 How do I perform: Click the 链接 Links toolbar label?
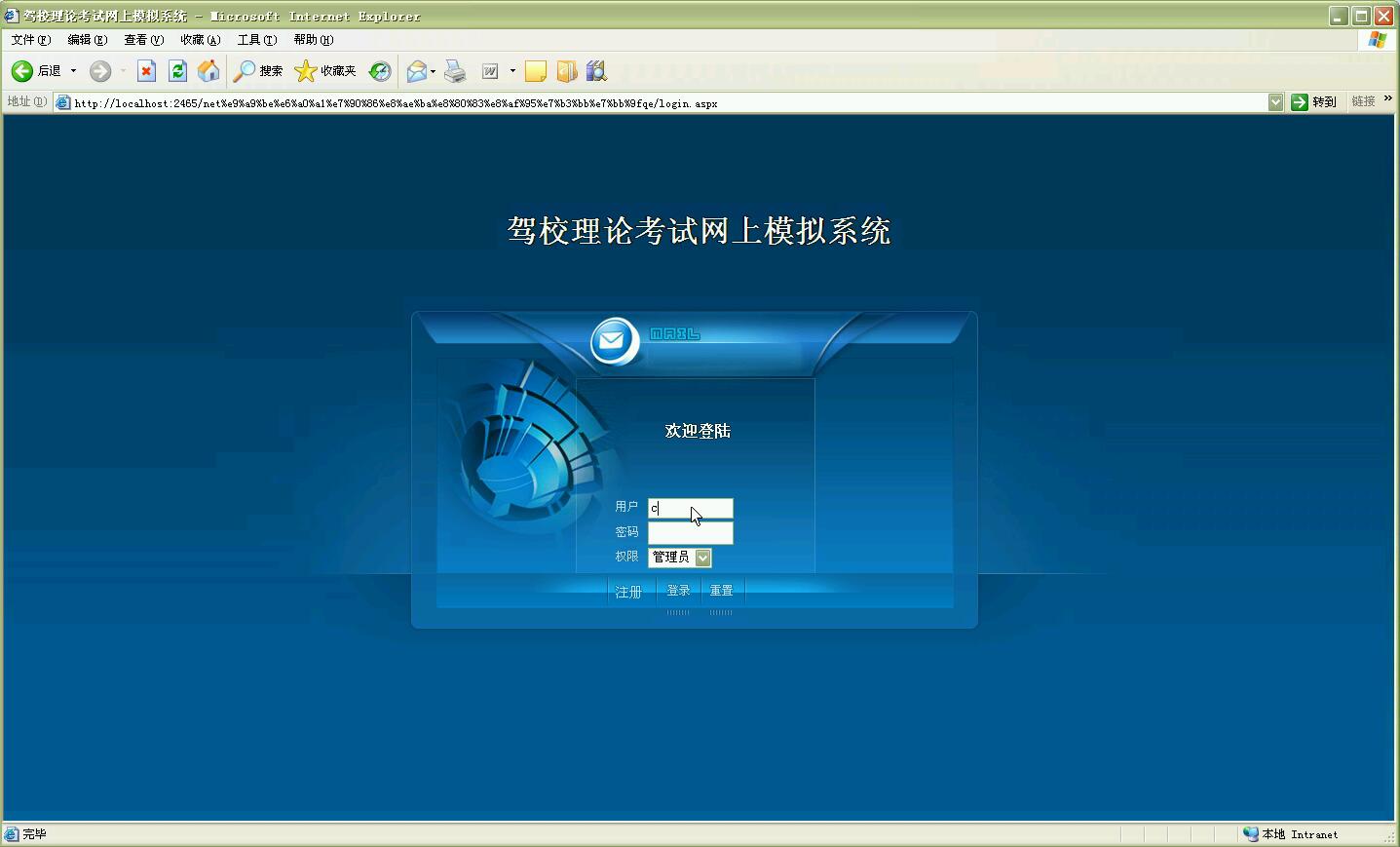[x=1363, y=101]
